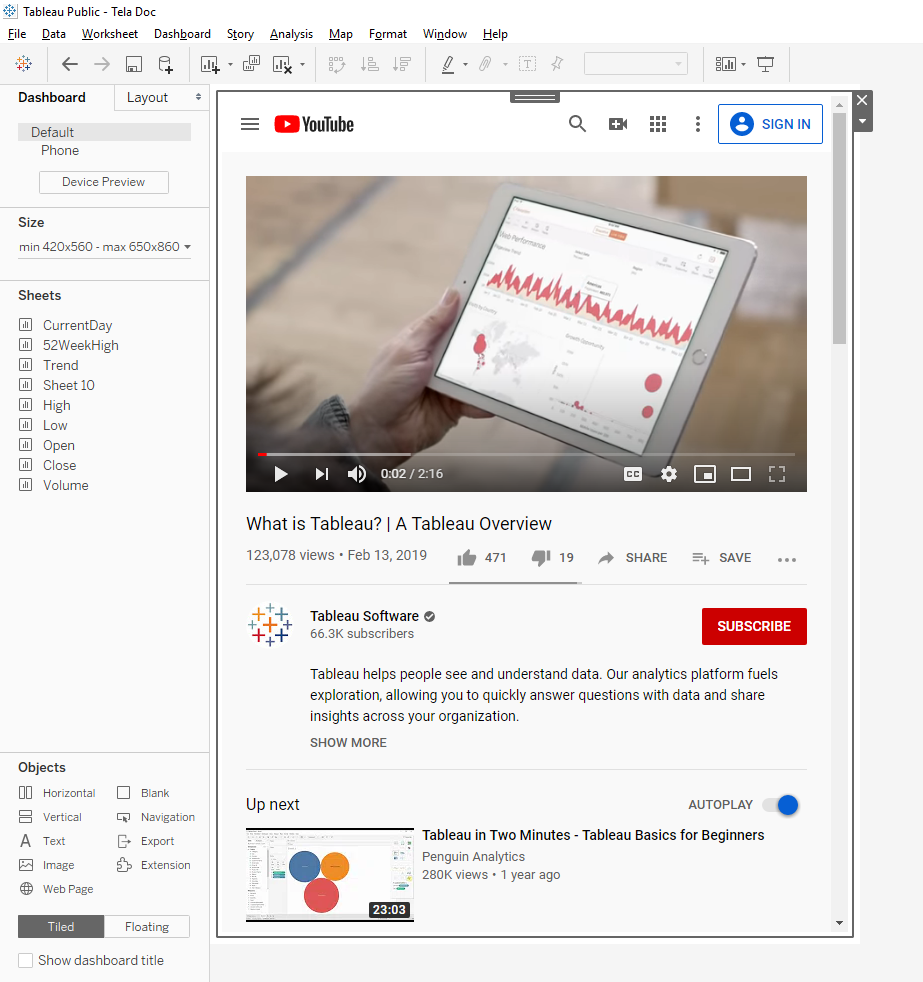This screenshot has width=923, height=982.
Task: Open the File menu
Action: 17,34
